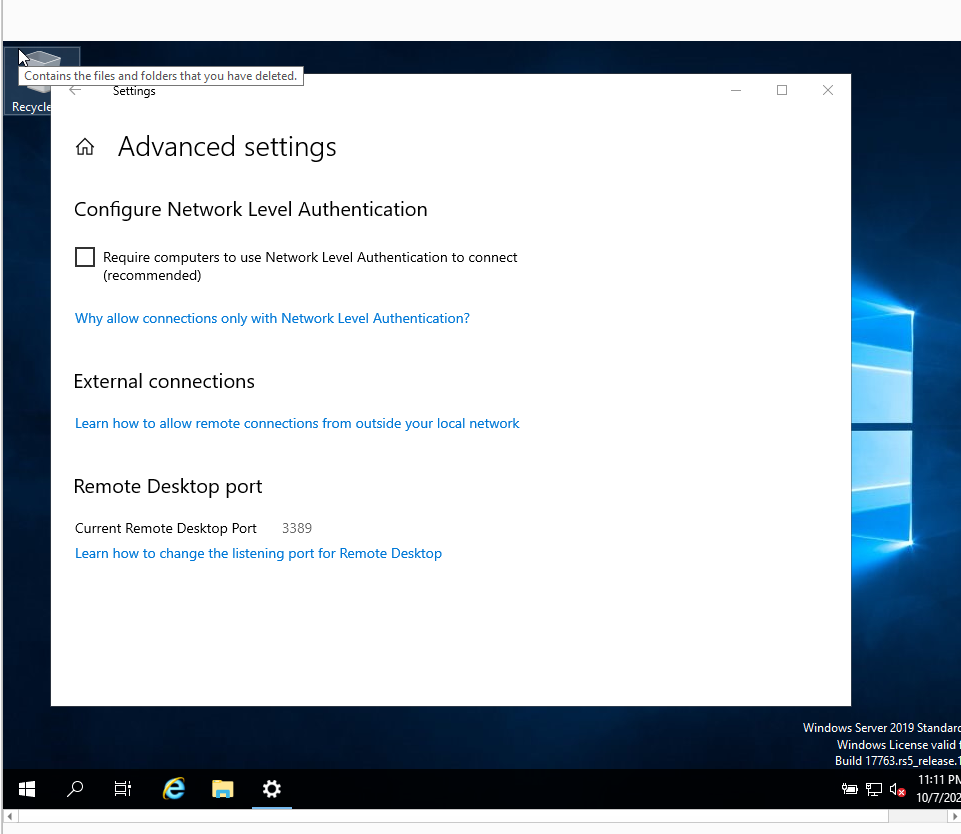Close the Settings window
The width and height of the screenshot is (961, 834).
point(828,91)
